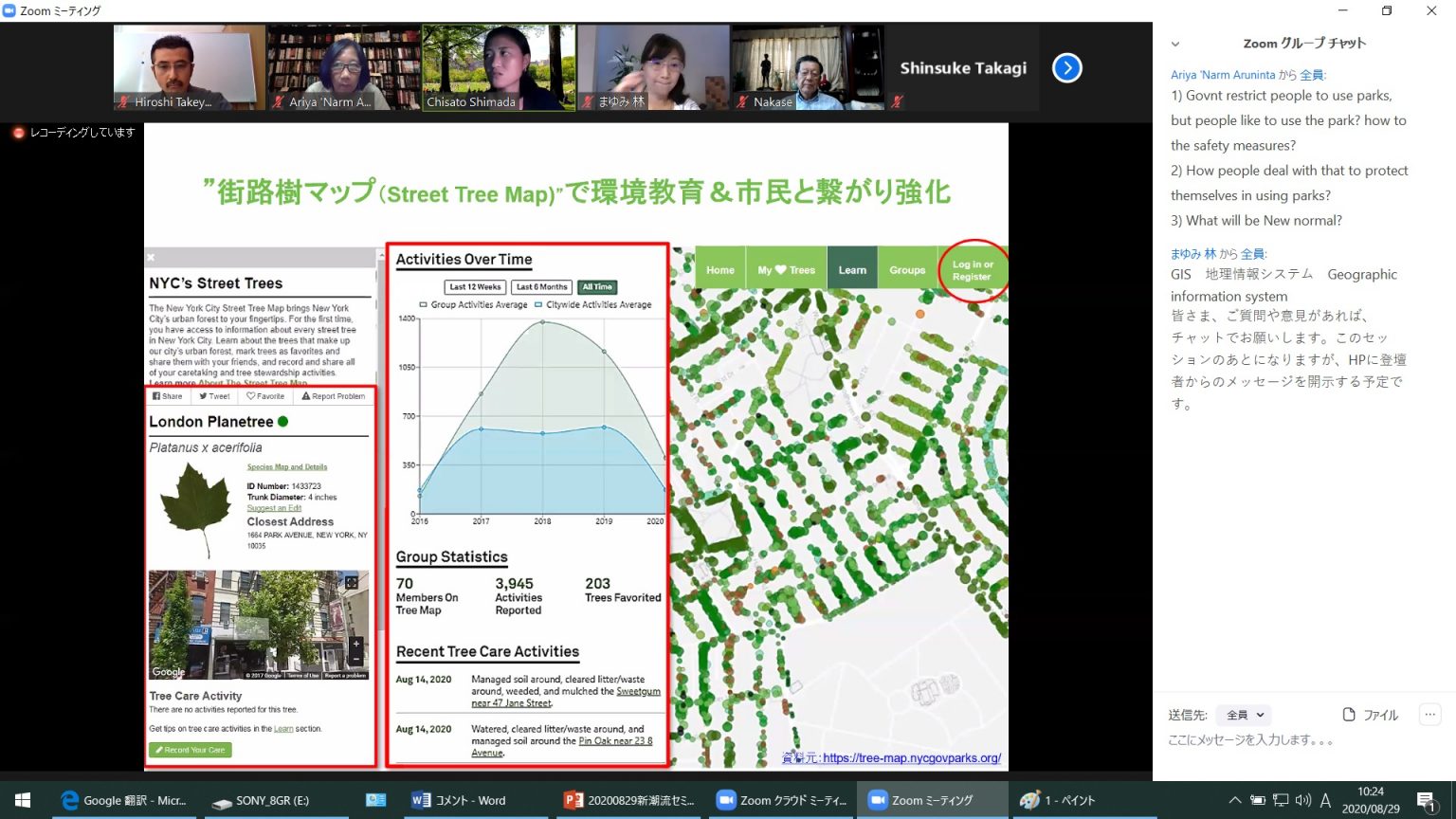Open the notification center icon
Viewport: 1456px width, 819px height.
point(1427,801)
